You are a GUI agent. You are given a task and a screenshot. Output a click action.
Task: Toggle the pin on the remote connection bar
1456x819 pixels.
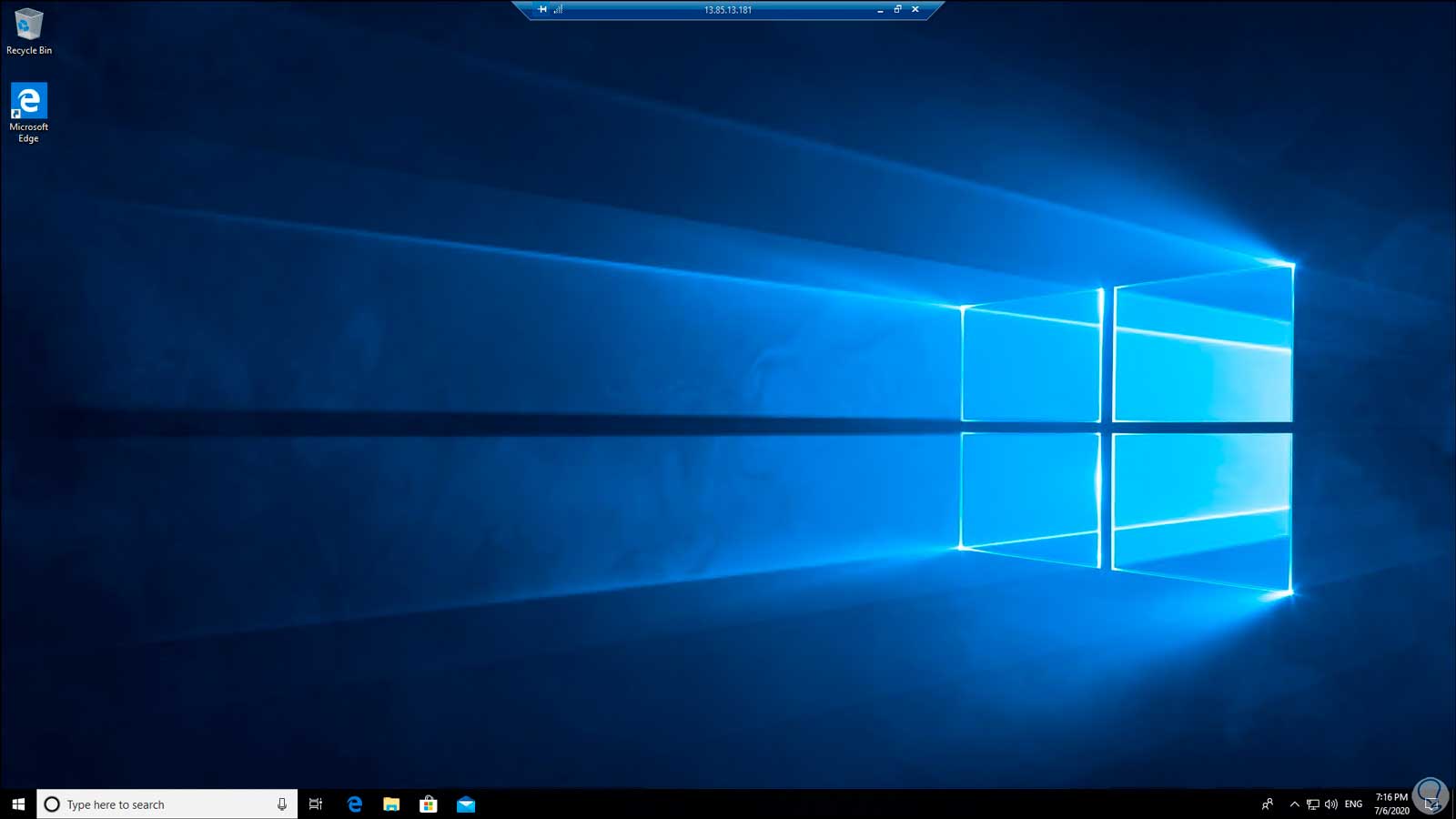(x=542, y=9)
